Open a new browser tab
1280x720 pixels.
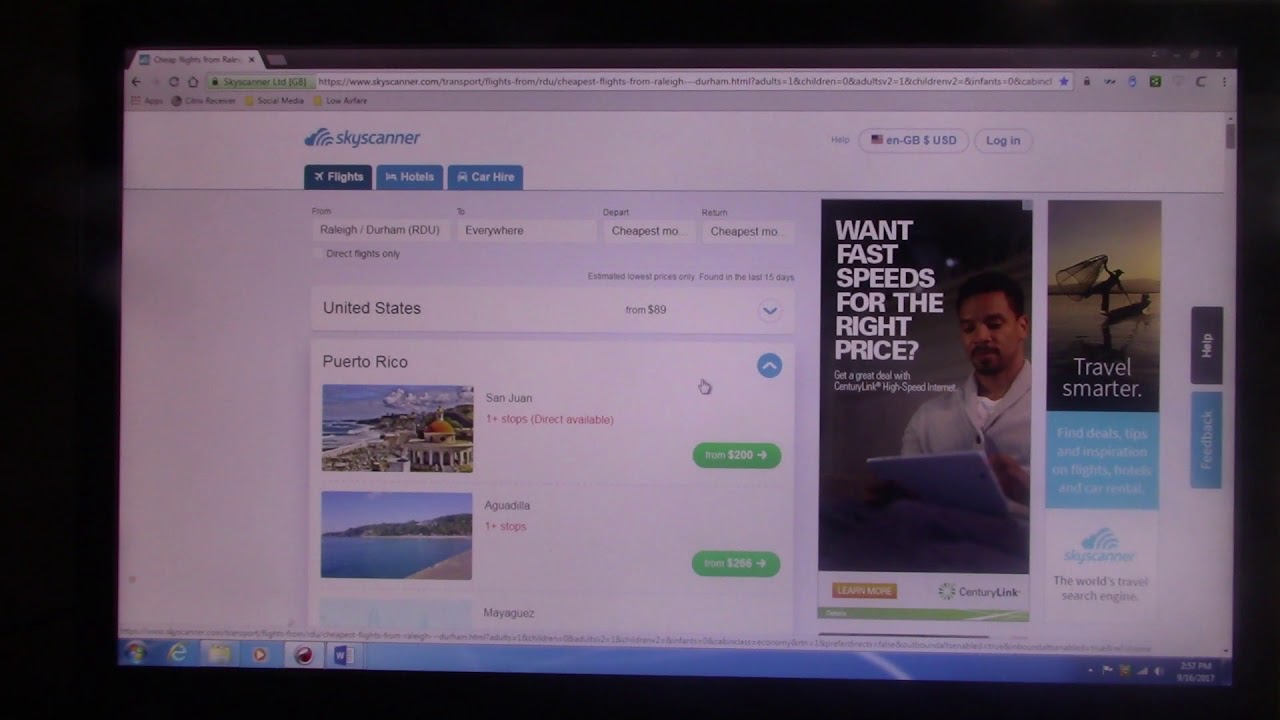pyautogui.click(x=276, y=60)
